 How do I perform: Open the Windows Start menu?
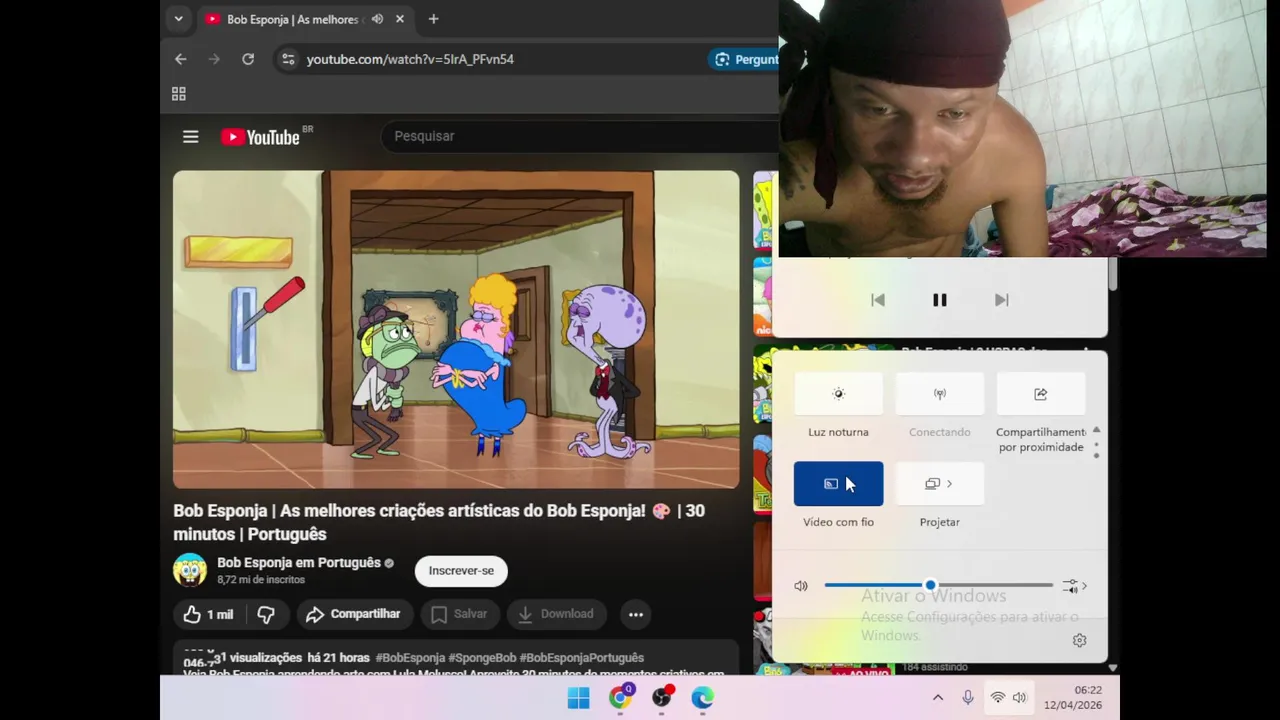[579, 698]
